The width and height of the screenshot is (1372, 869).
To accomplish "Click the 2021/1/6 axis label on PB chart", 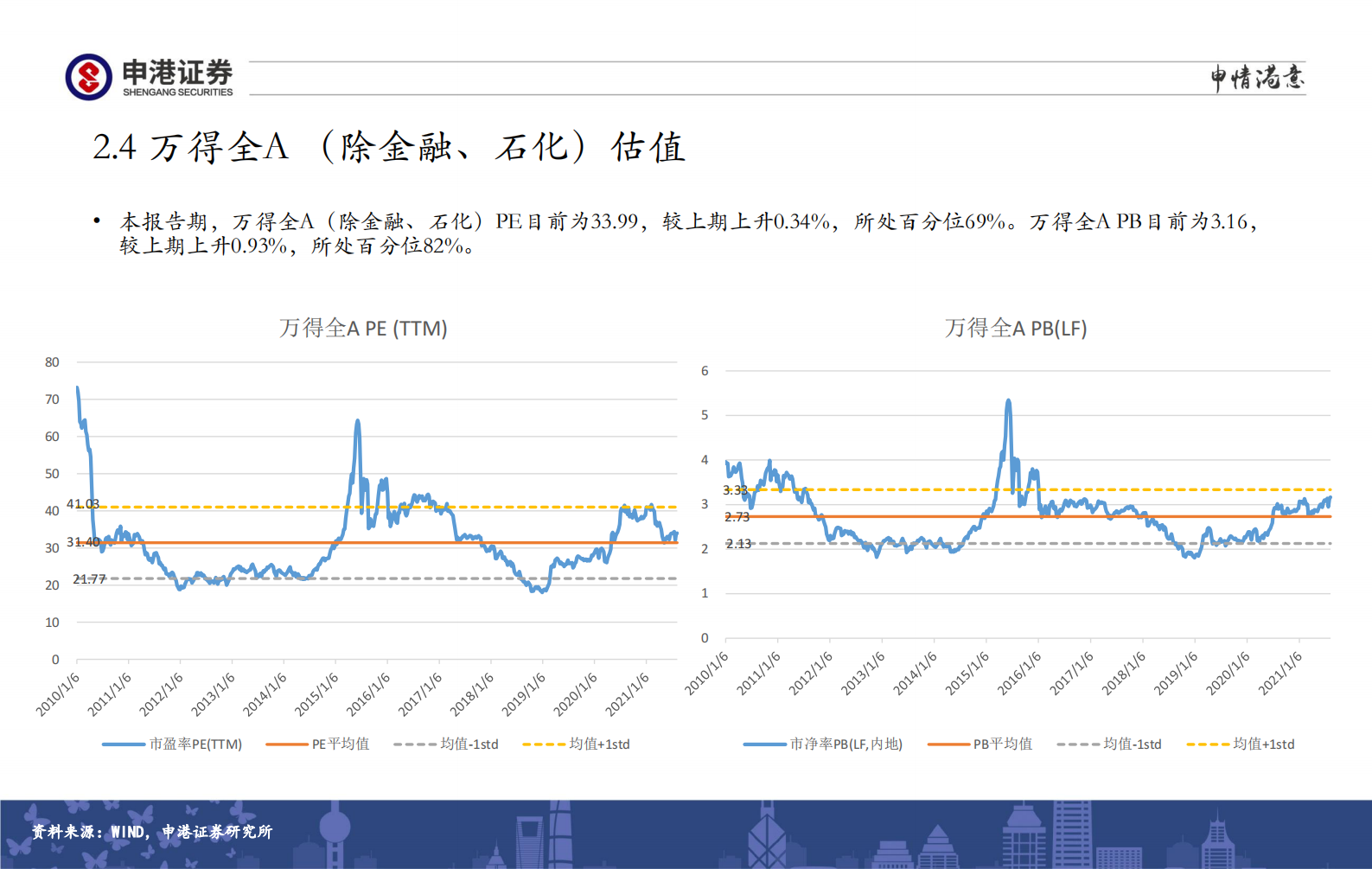I will pos(1280,674).
